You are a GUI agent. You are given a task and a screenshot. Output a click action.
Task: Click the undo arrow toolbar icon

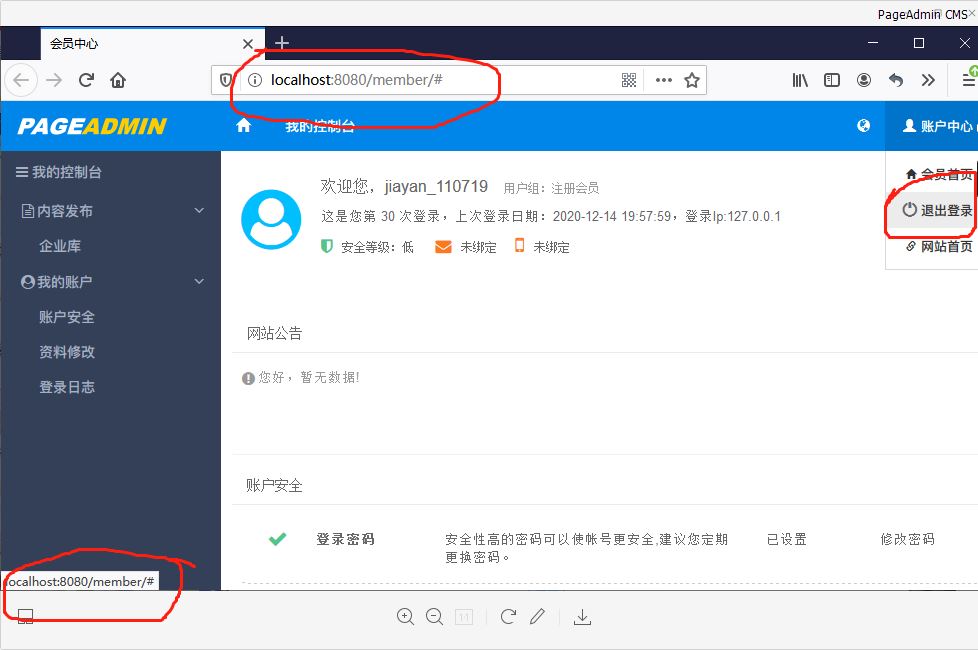coord(896,80)
